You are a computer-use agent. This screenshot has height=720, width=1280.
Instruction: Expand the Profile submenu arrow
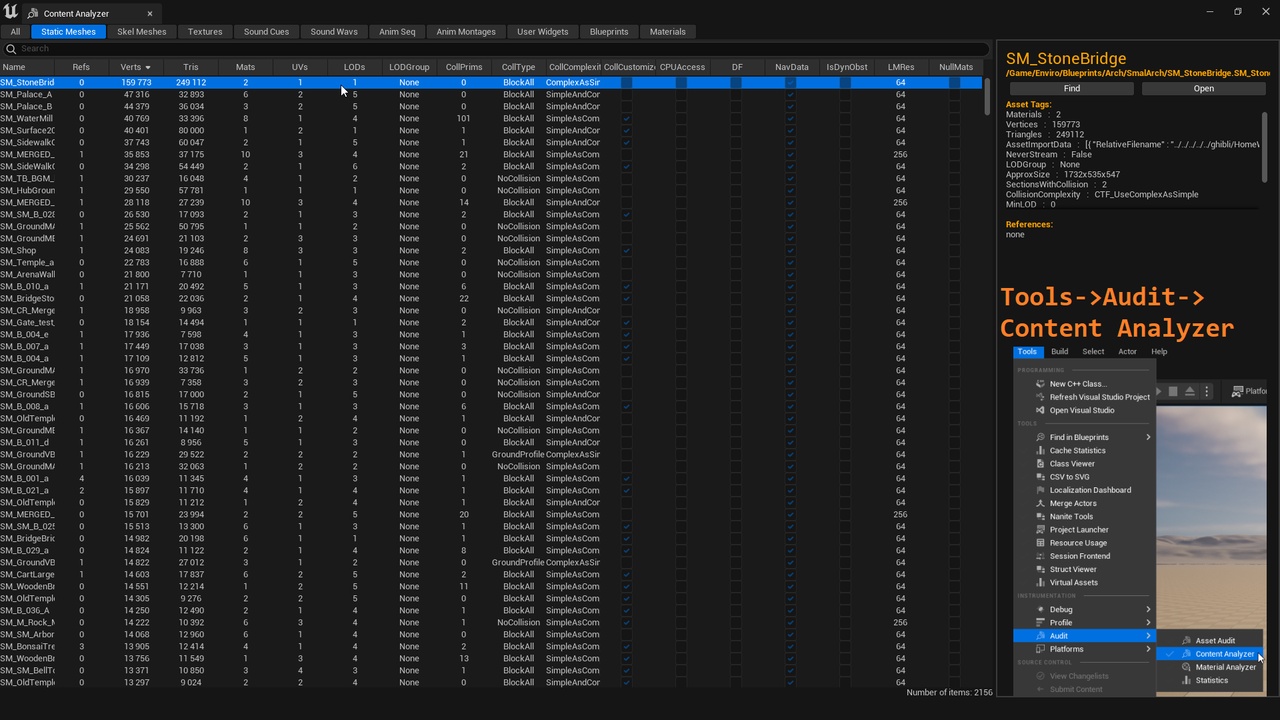pyautogui.click(x=1148, y=622)
